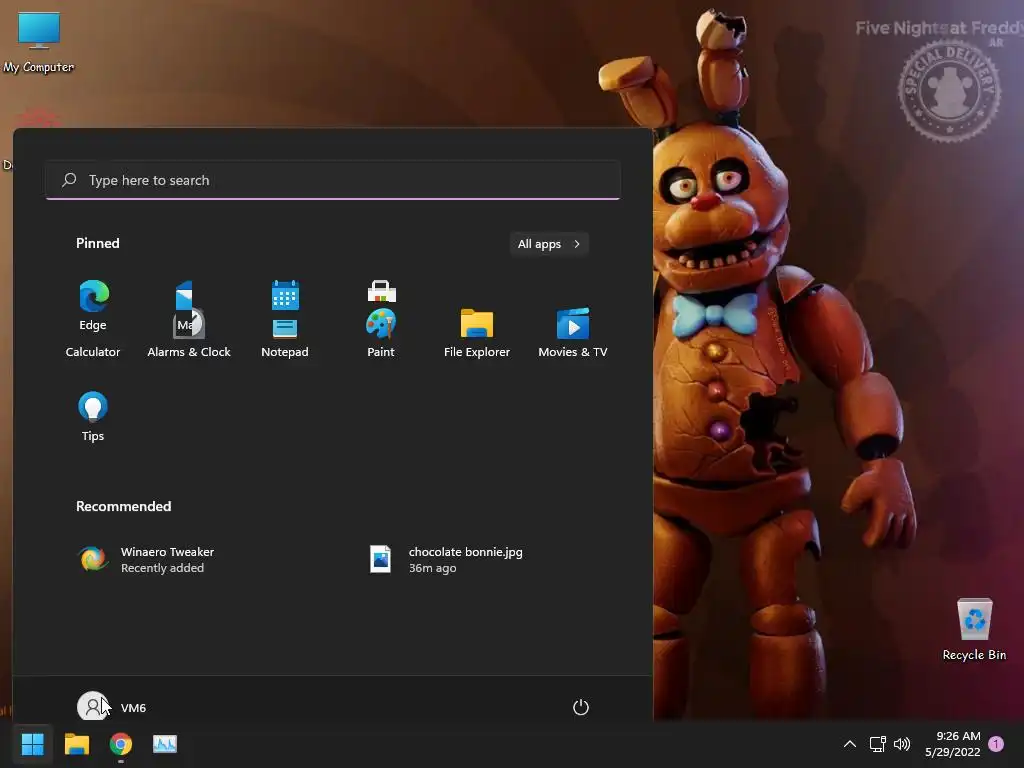Expand the hidden tray icons chevron
Screen dimensions: 1024x768
point(850,744)
